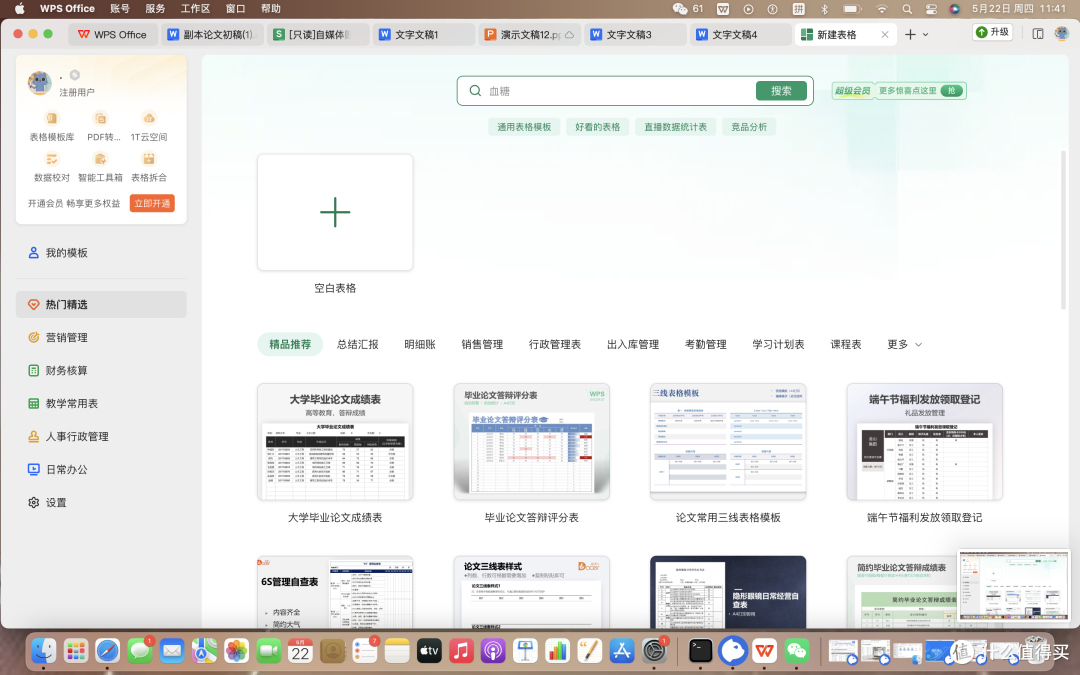The width and height of the screenshot is (1080, 675).
Task: Open the 论文常用三线表格模板 thumbnail
Action: tap(728, 442)
